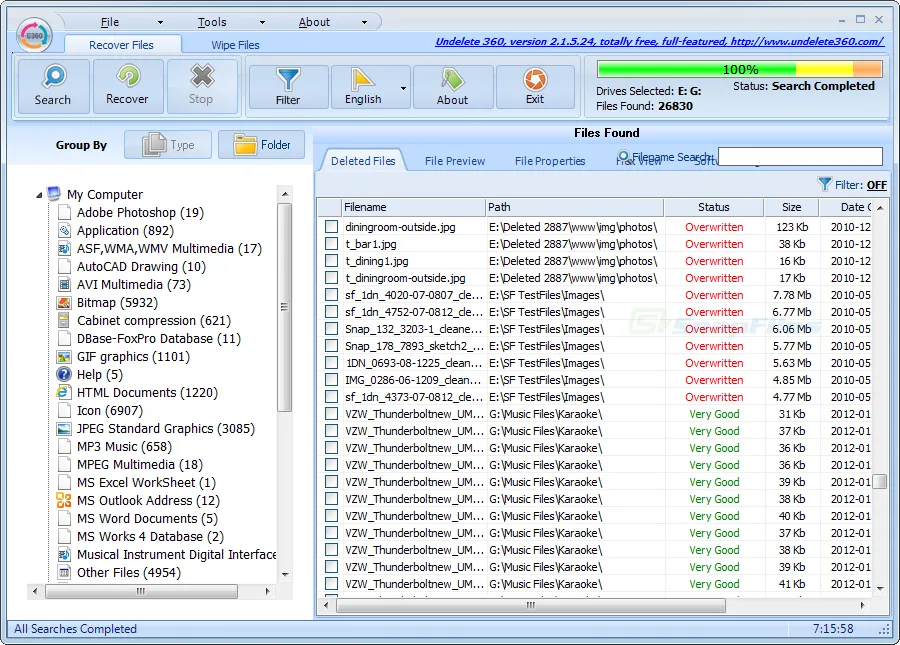900x645 pixels.
Task: Check the box for Snap_132_3203-1_cleane file
Action: (331, 329)
